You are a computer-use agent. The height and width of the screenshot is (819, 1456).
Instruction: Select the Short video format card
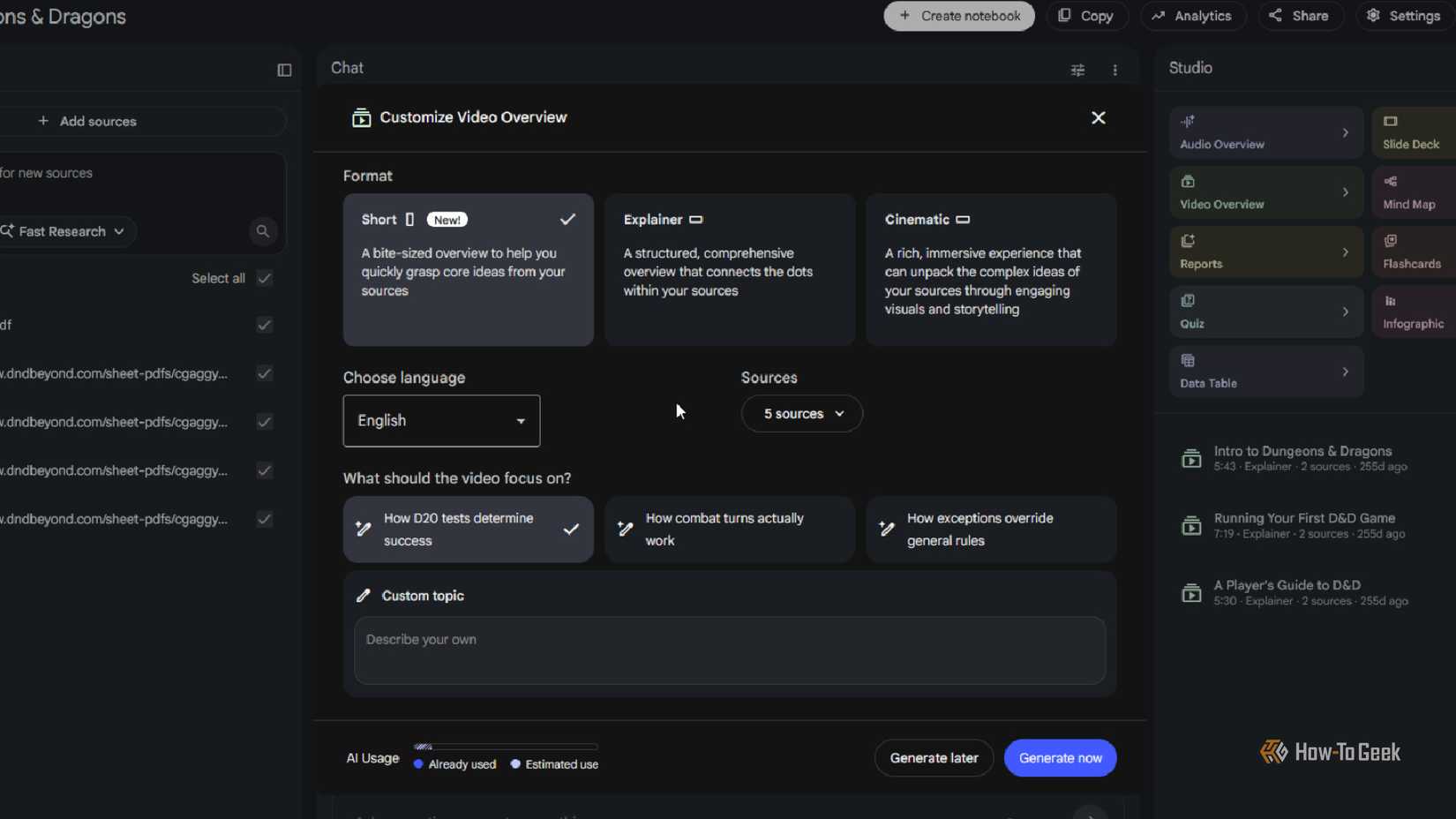468,269
